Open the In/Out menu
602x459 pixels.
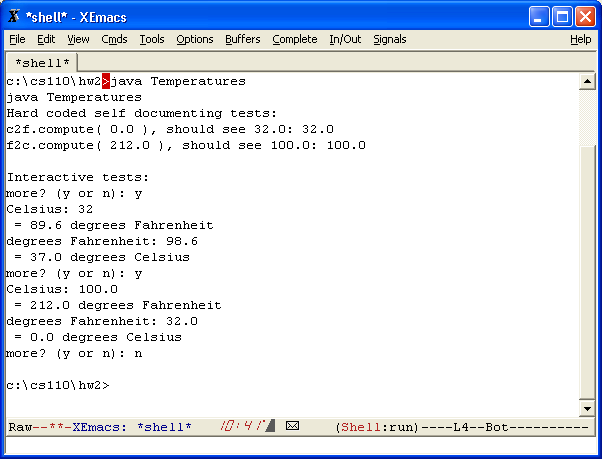click(x=345, y=39)
